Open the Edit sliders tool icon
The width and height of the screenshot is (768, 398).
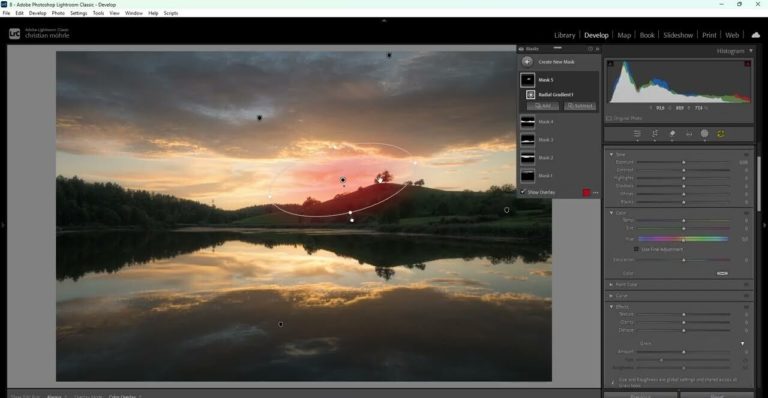(x=637, y=134)
